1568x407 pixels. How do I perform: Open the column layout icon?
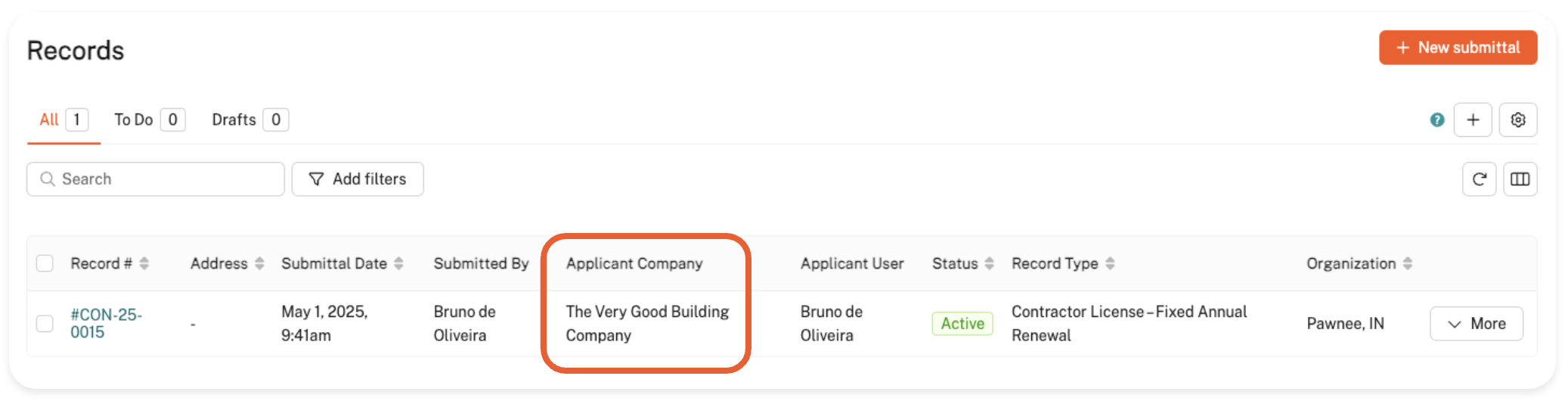click(x=1520, y=179)
